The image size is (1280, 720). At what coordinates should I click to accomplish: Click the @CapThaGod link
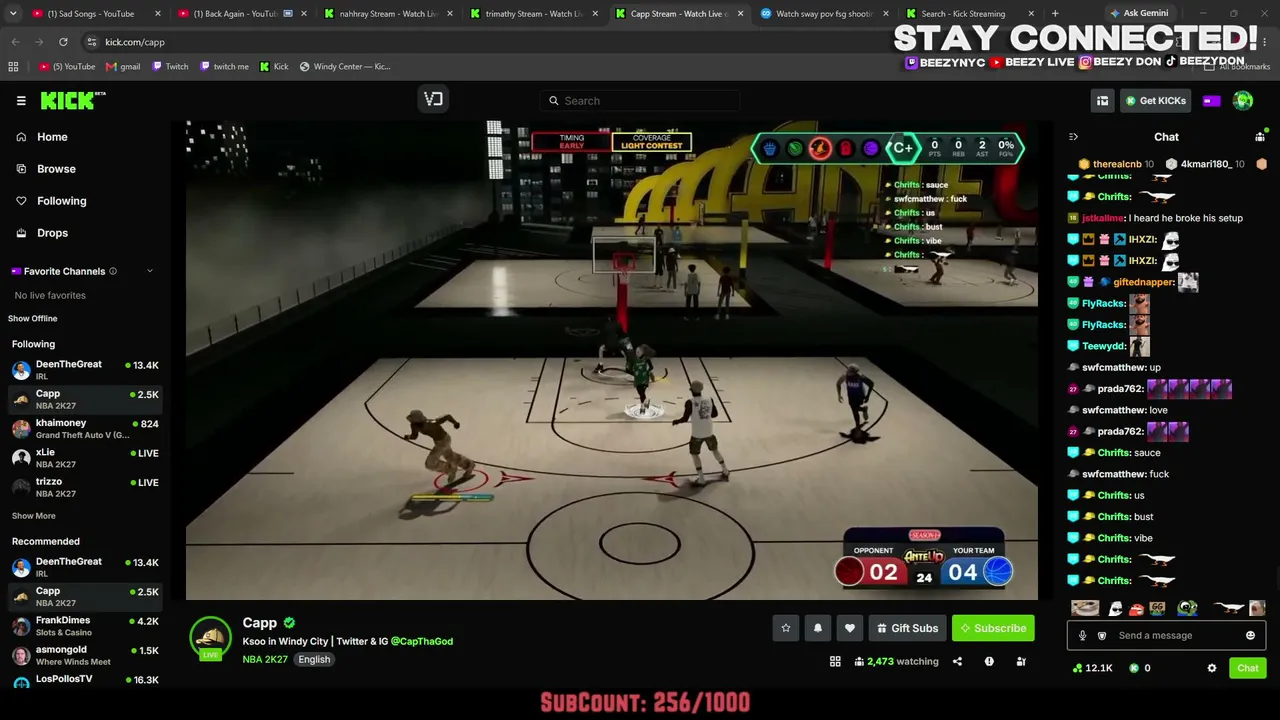pos(422,641)
